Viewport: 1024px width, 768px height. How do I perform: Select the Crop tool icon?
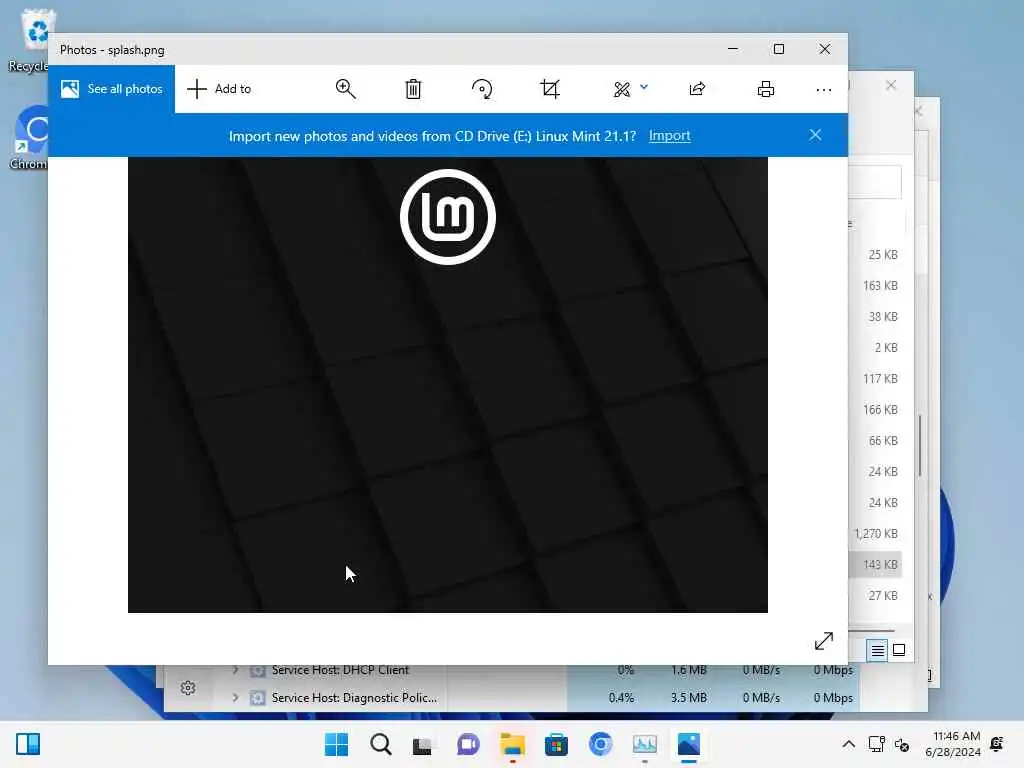coord(550,89)
